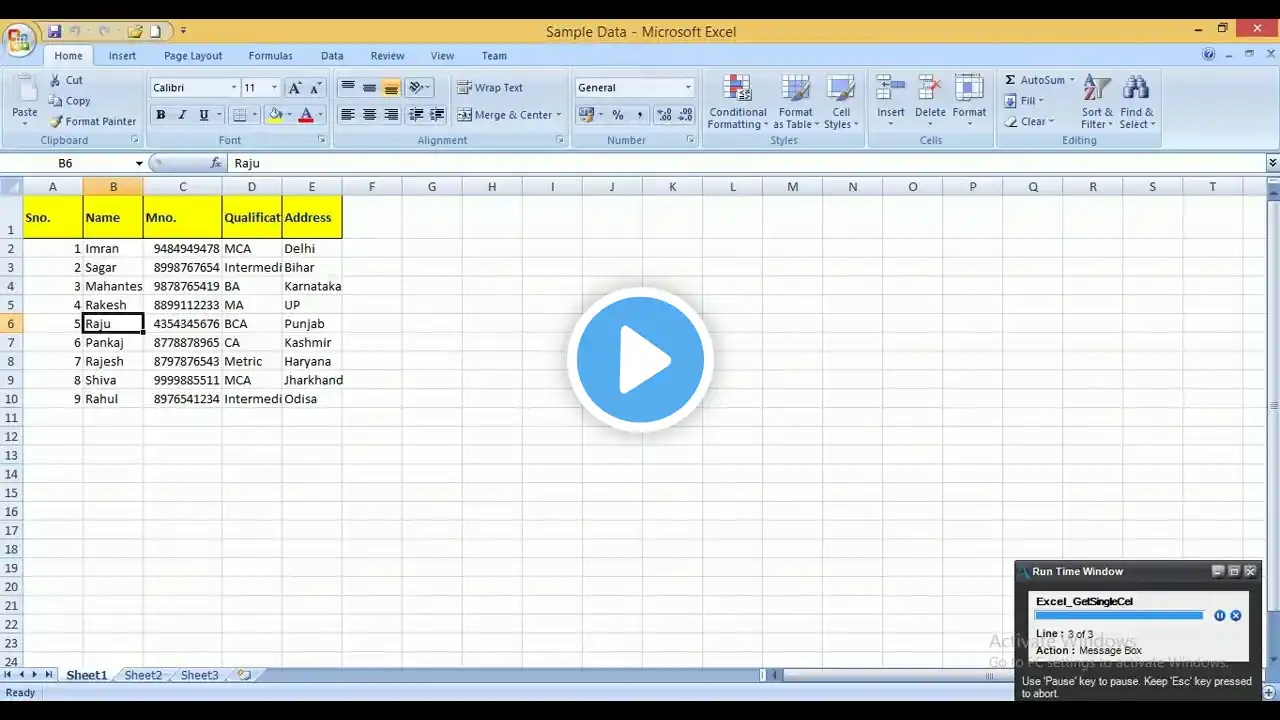Switch to the Review tab
Viewport: 1280px width, 720px height.
coord(387,56)
